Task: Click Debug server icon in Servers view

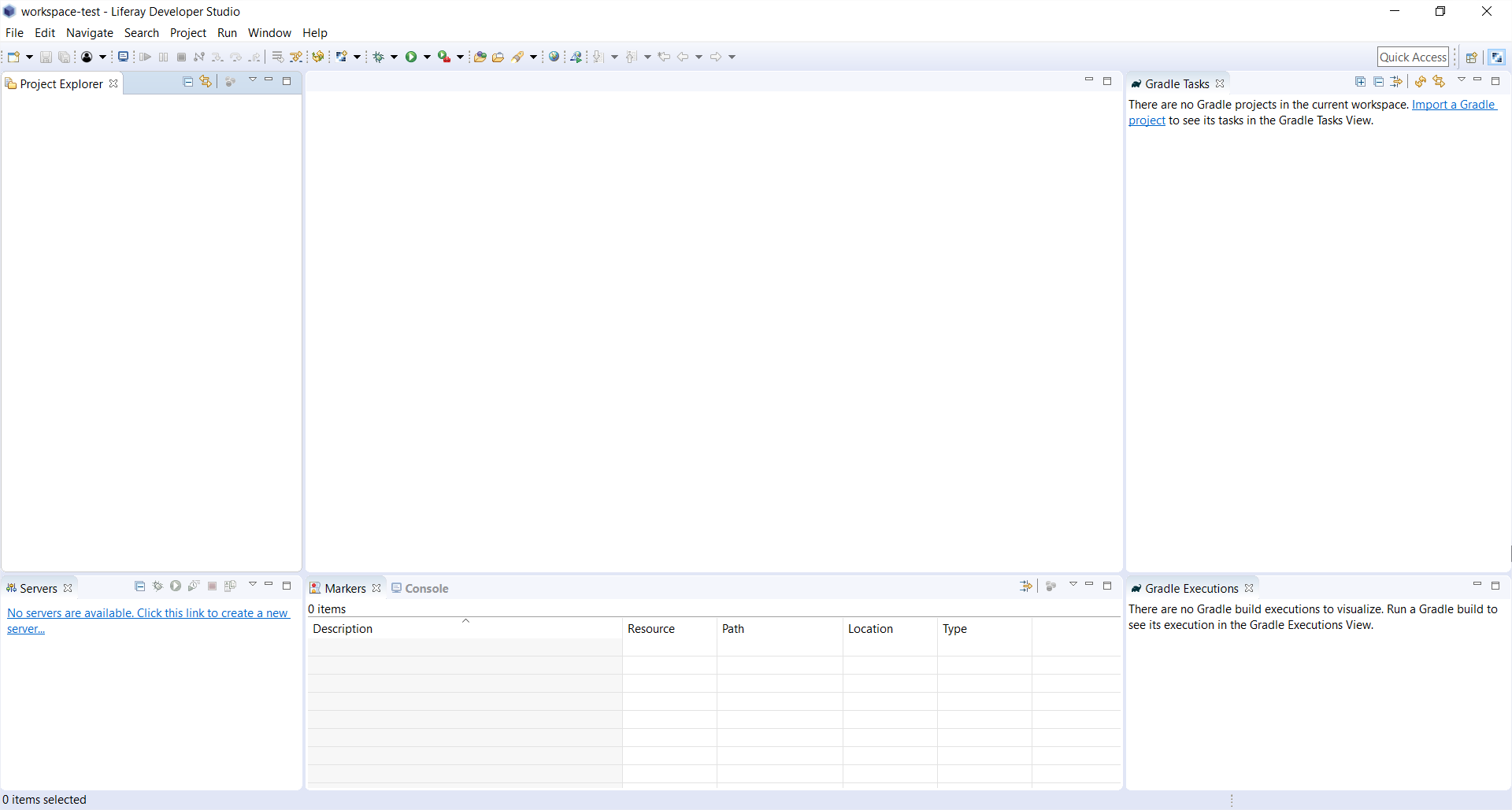Action: coord(157,586)
